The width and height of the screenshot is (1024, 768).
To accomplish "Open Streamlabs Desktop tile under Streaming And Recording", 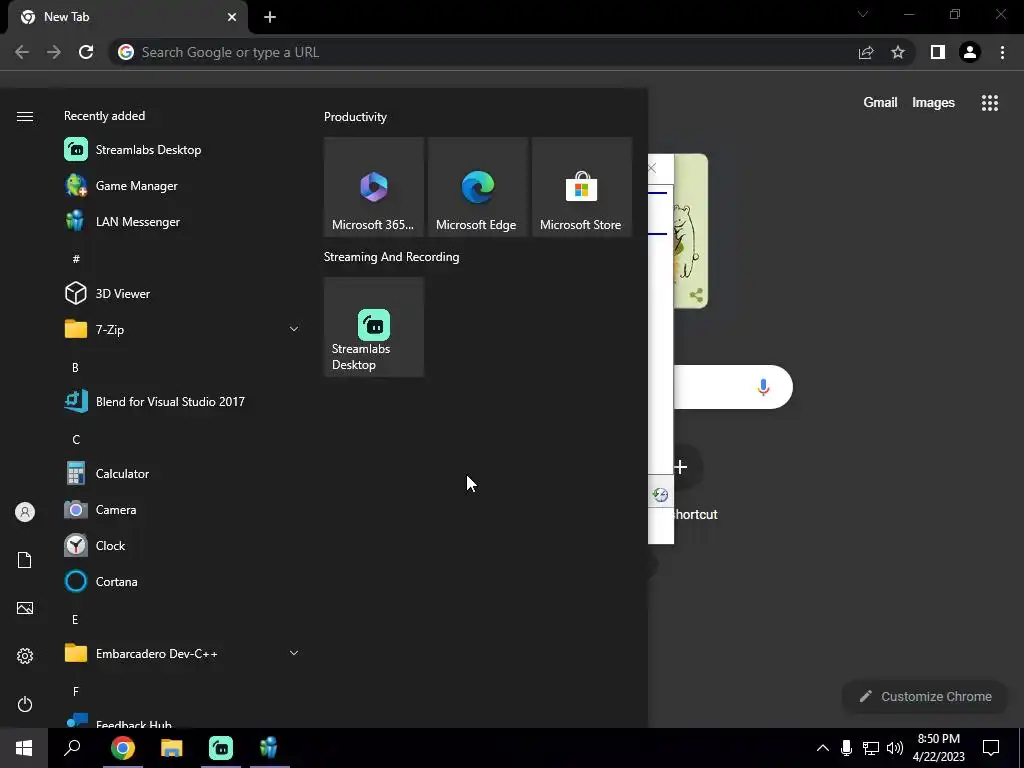I will [374, 327].
